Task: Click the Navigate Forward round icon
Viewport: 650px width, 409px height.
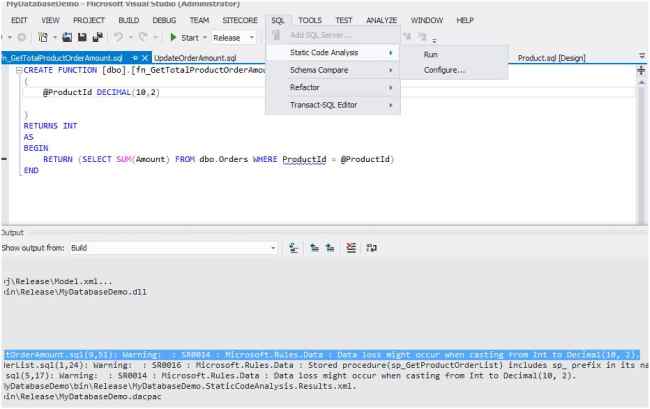Action: tap(22, 37)
